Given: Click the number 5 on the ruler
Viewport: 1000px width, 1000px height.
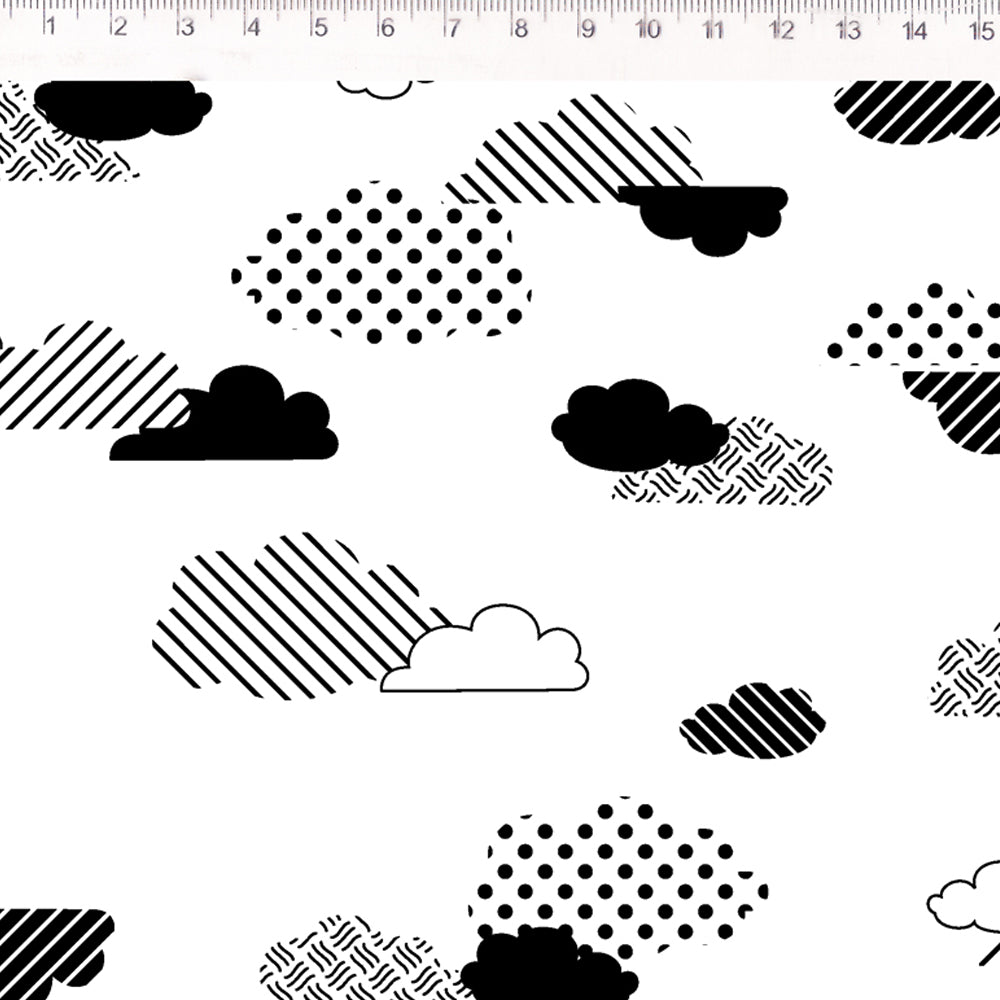Looking at the screenshot, I should [x=321, y=27].
